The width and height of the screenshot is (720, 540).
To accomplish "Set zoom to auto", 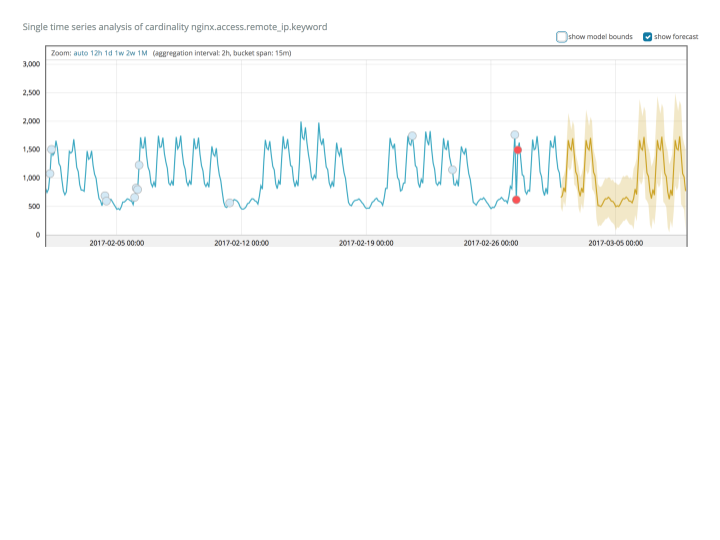I will (x=80, y=53).
